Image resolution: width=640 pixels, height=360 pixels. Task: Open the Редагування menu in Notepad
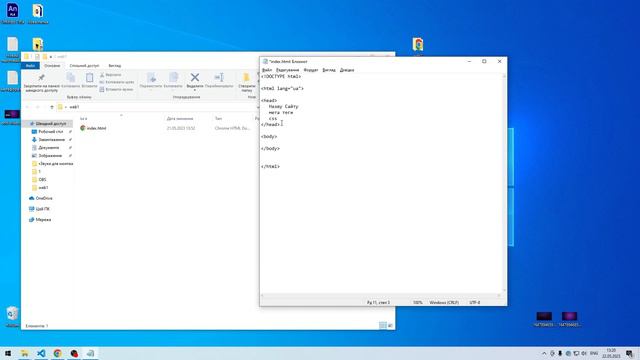[x=287, y=70]
